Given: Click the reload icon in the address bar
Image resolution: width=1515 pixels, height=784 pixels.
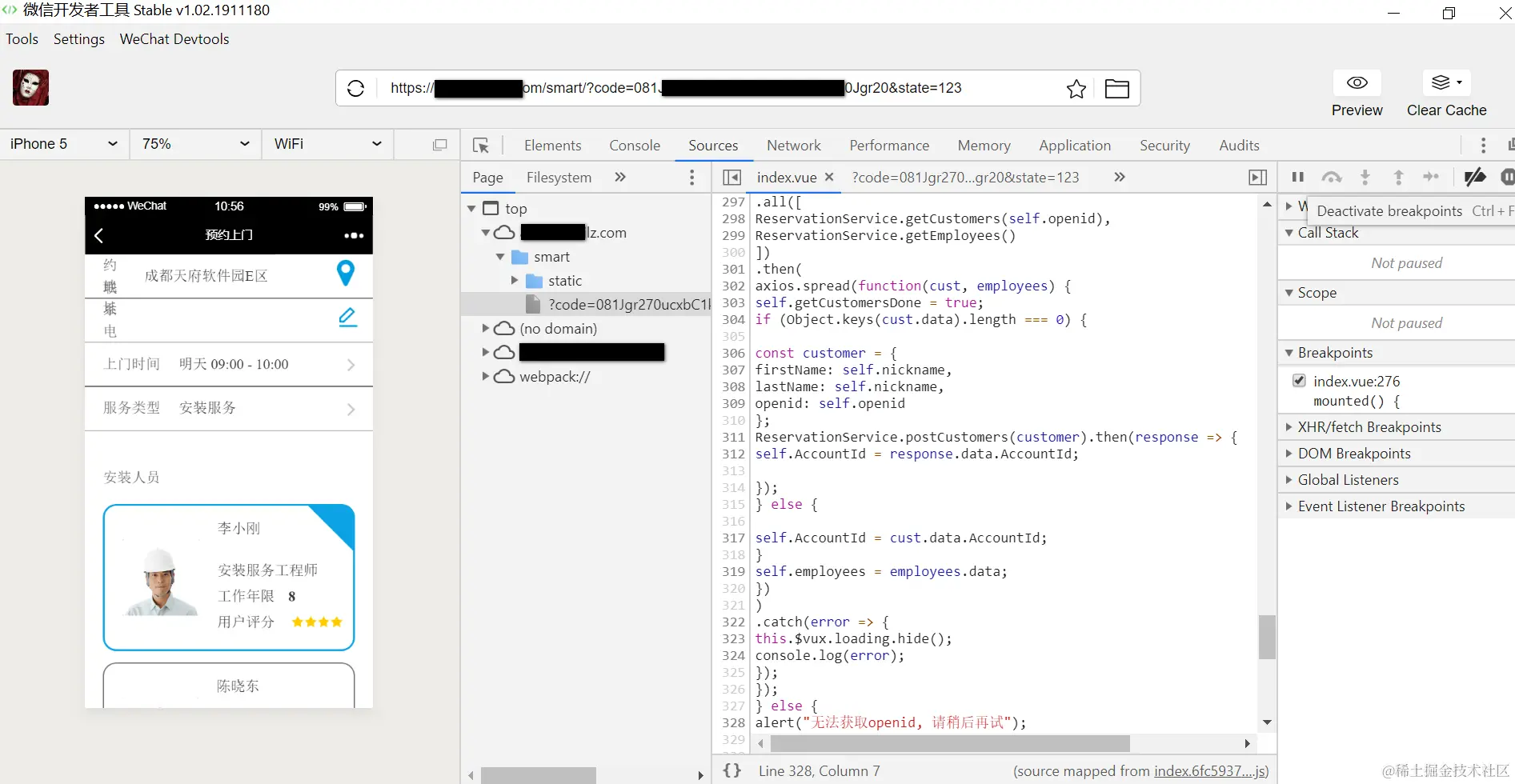Looking at the screenshot, I should tap(356, 88).
